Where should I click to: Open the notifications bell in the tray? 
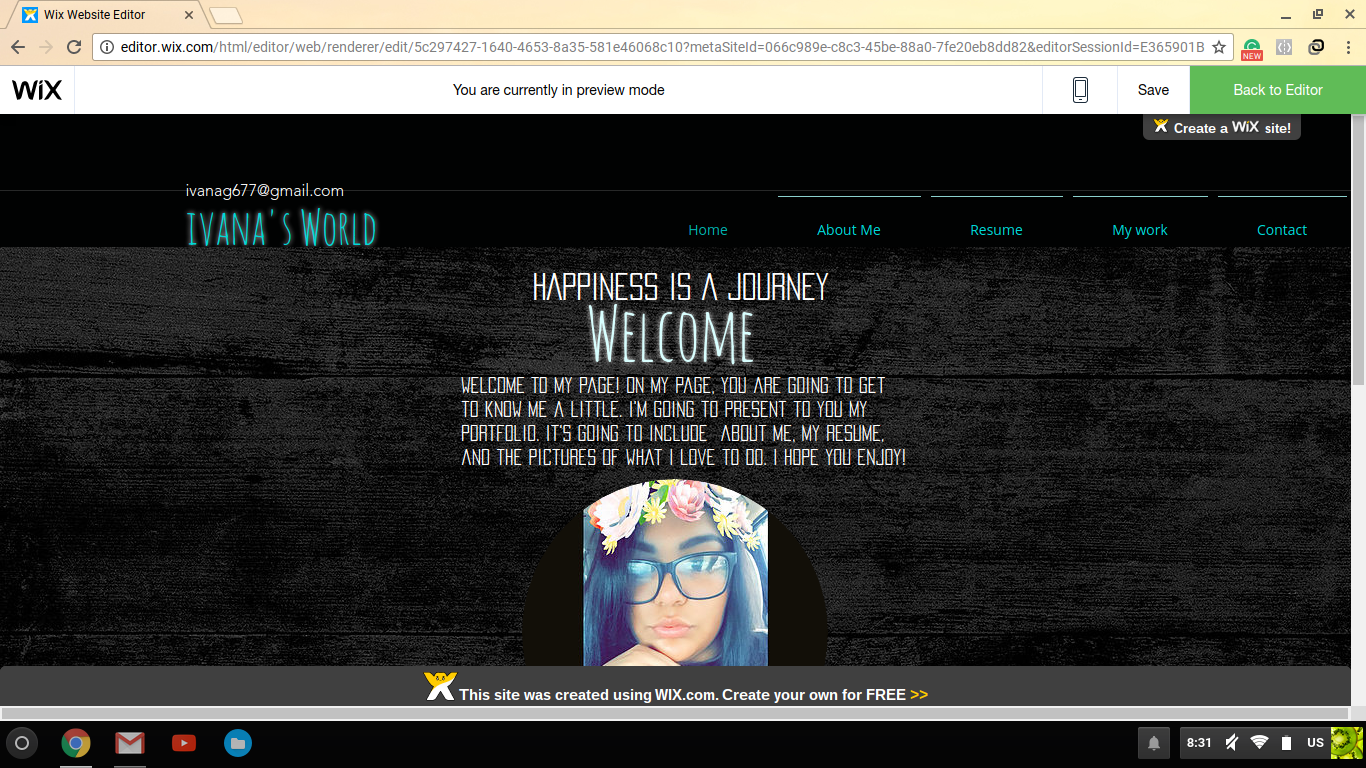[1153, 743]
